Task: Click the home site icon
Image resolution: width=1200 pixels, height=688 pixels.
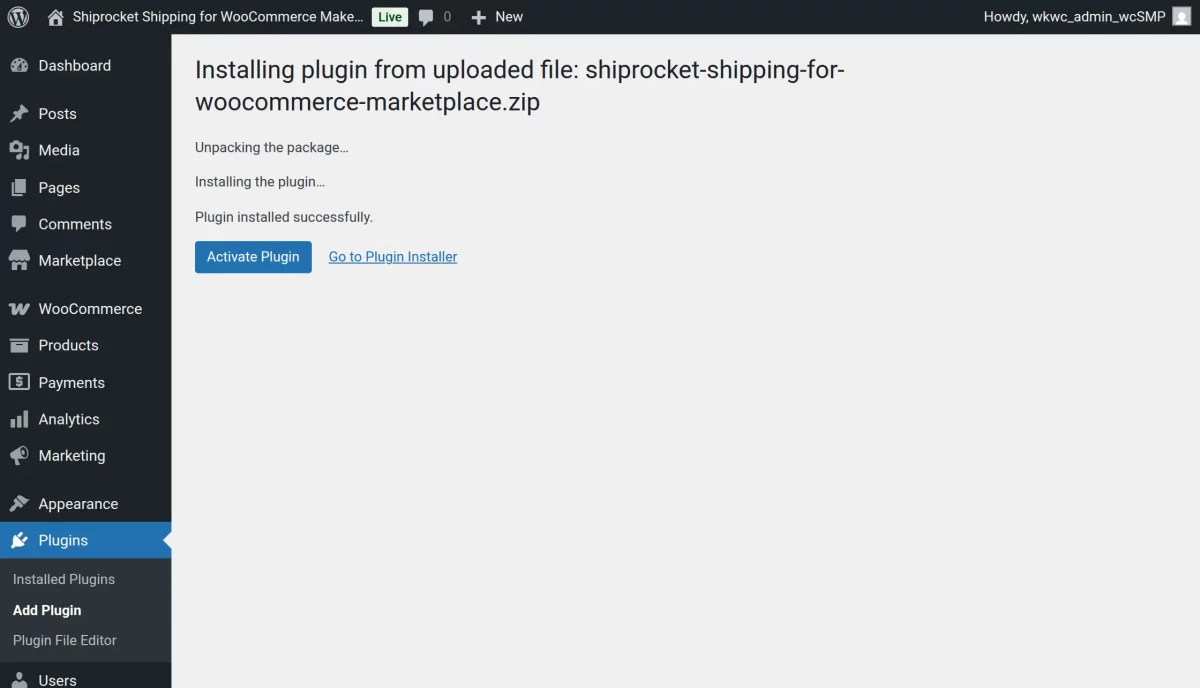Action: [56, 17]
